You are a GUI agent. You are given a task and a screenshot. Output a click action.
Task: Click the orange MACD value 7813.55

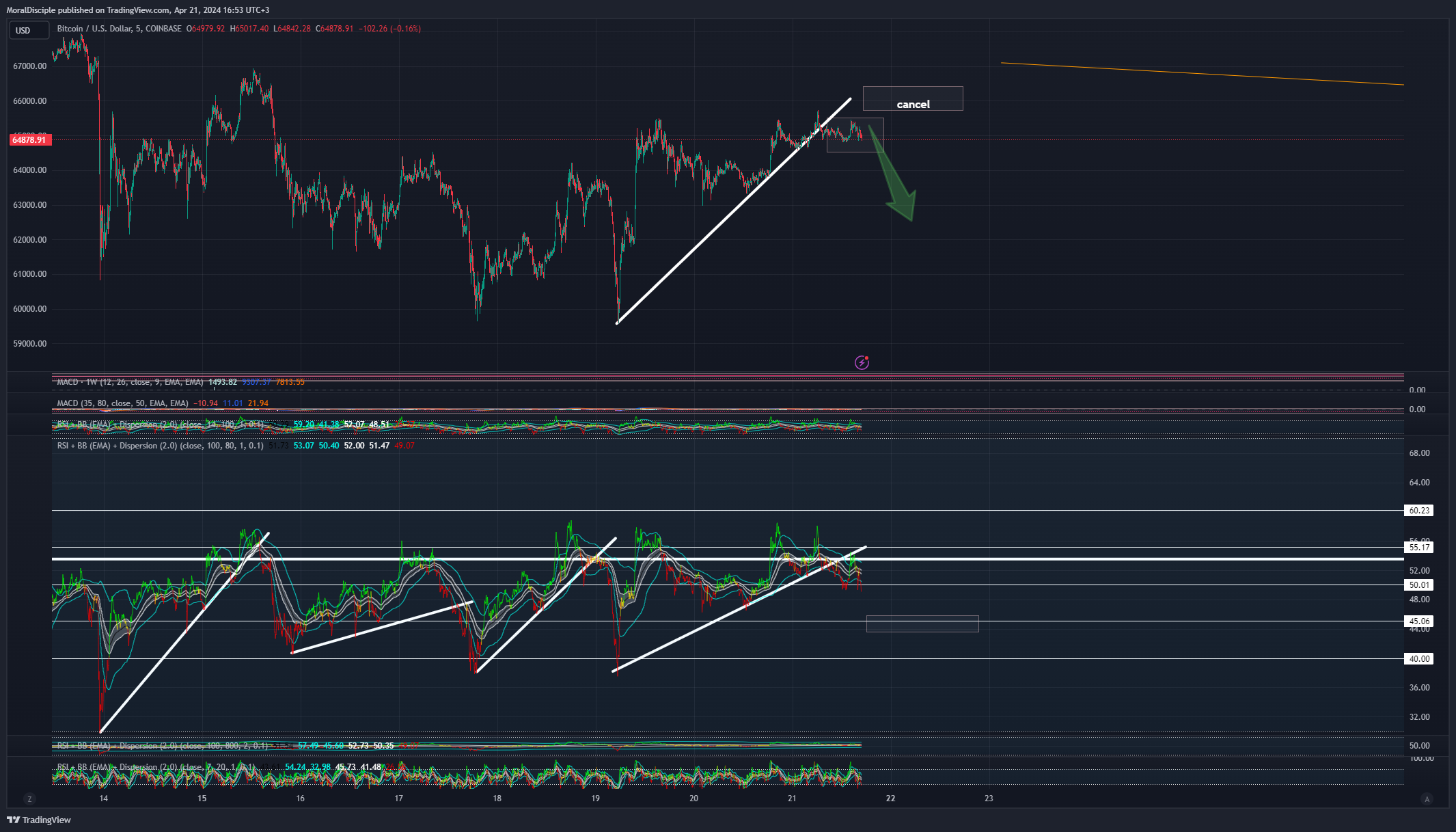click(290, 382)
